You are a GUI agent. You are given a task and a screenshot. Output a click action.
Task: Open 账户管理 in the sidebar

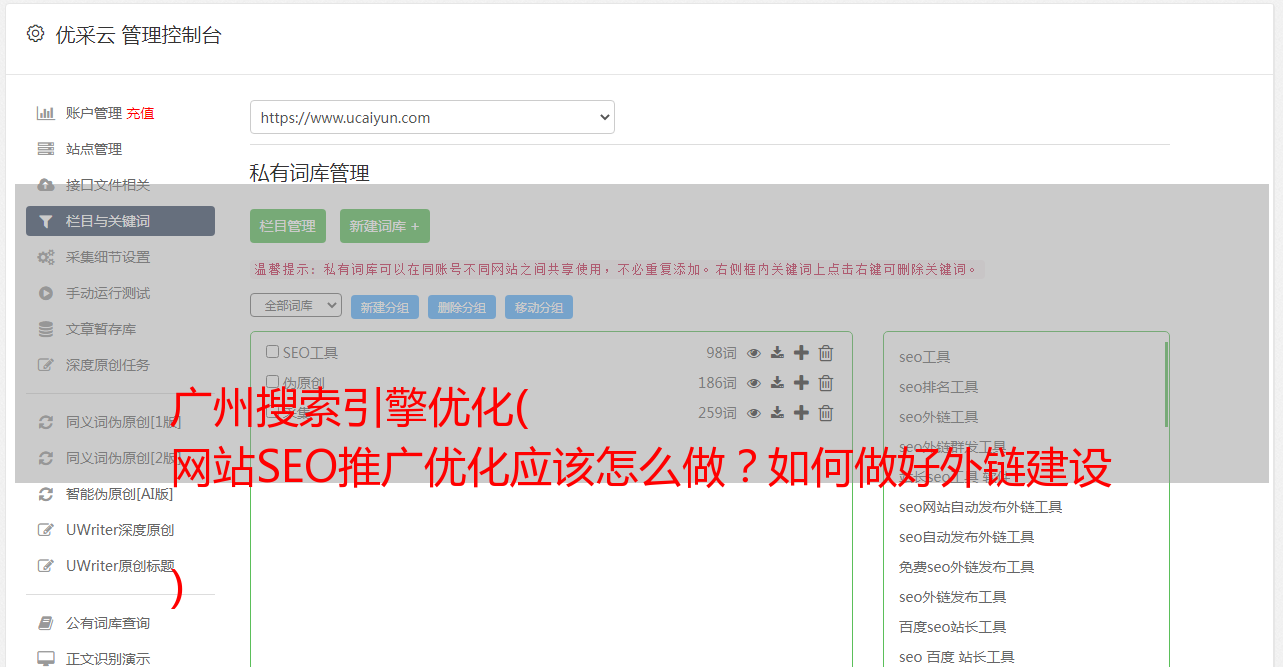point(94,113)
